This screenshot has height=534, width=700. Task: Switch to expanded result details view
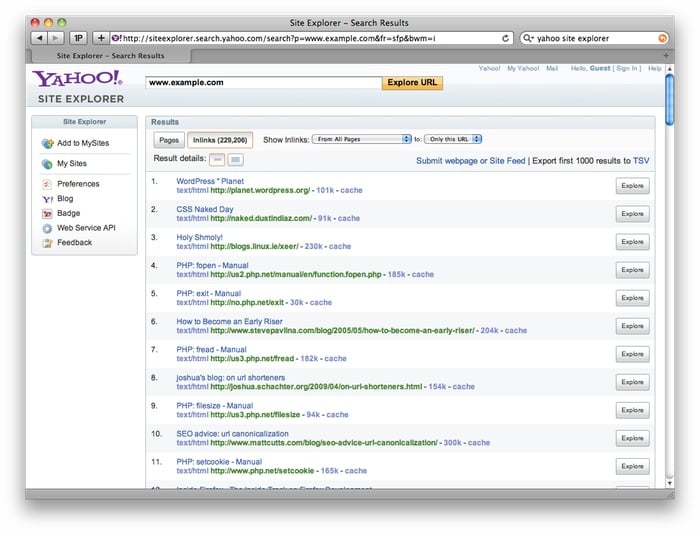click(236, 159)
